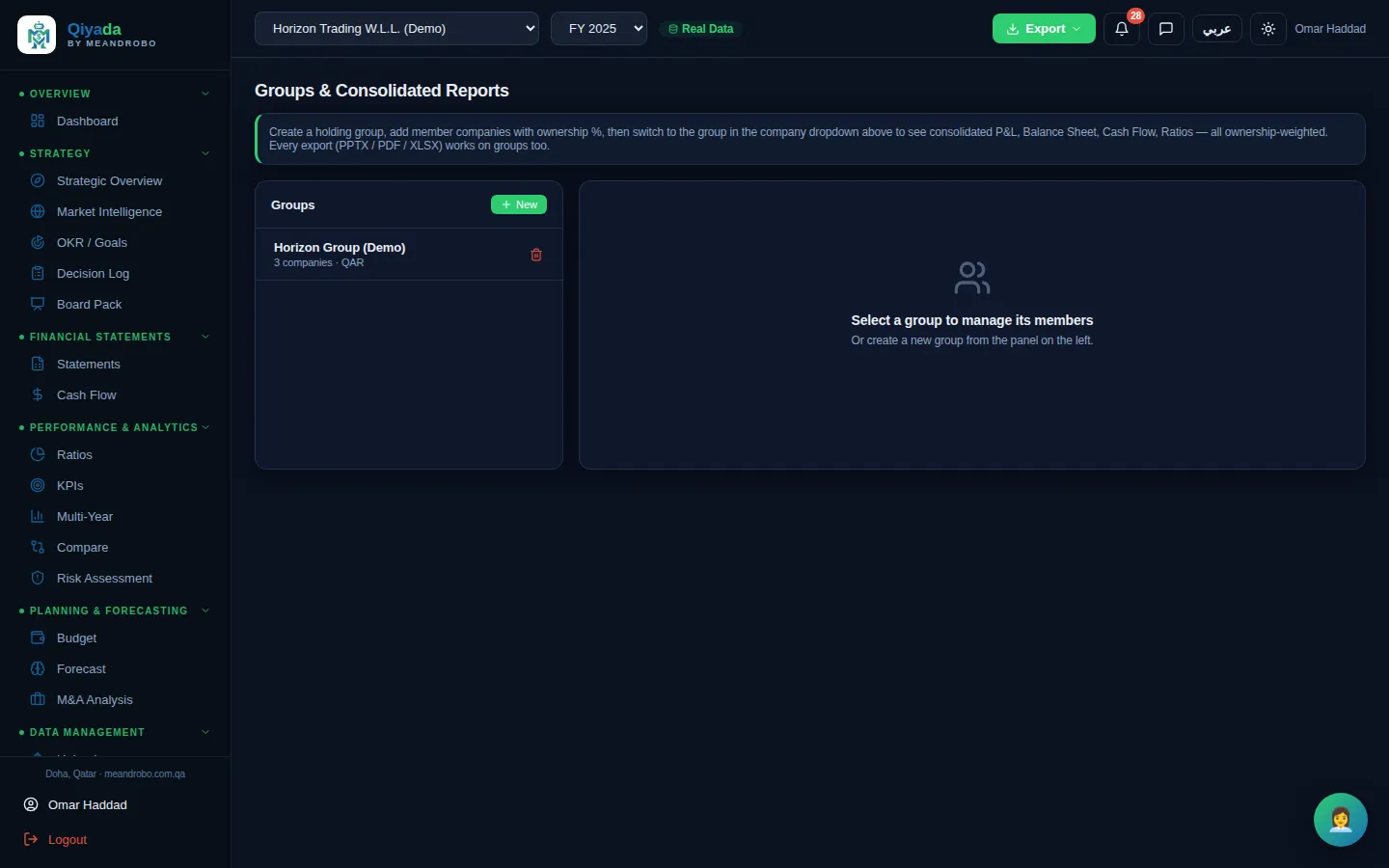Click the Risk Assessment shield icon
The width and height of the screenshot is (1389, 868).
tap(38, 579)
